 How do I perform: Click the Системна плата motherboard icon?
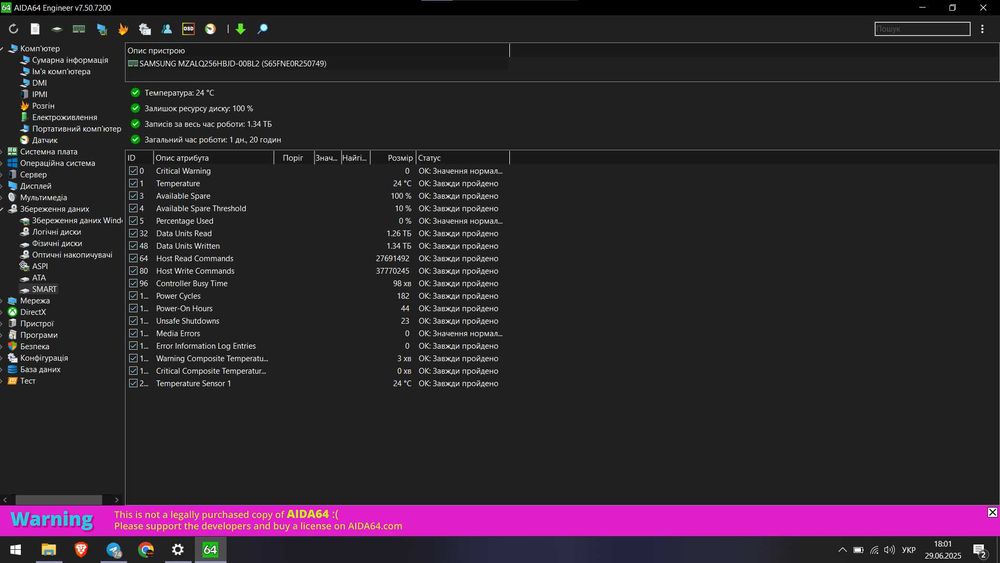[12, 152]
